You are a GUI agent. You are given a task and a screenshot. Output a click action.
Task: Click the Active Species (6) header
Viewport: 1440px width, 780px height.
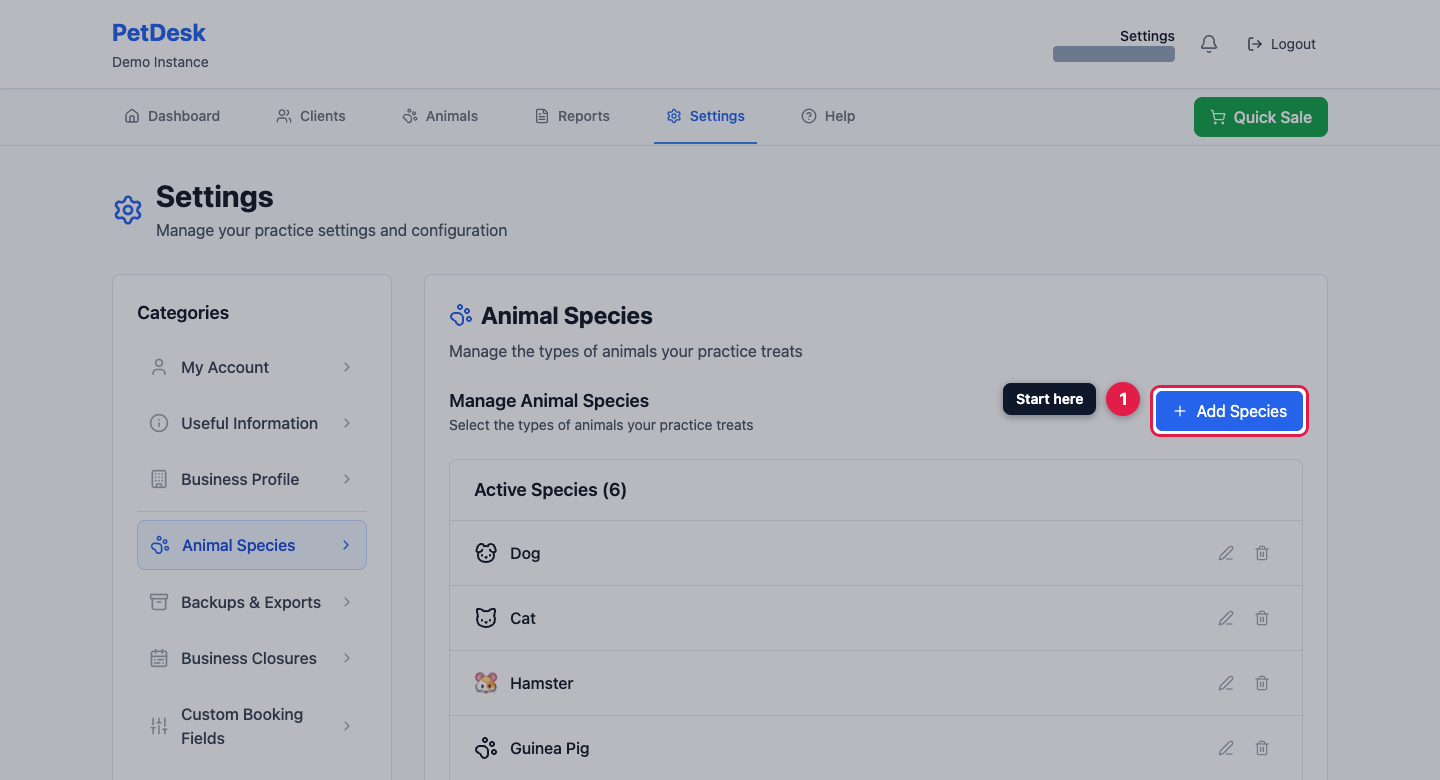tap(550, 490)
